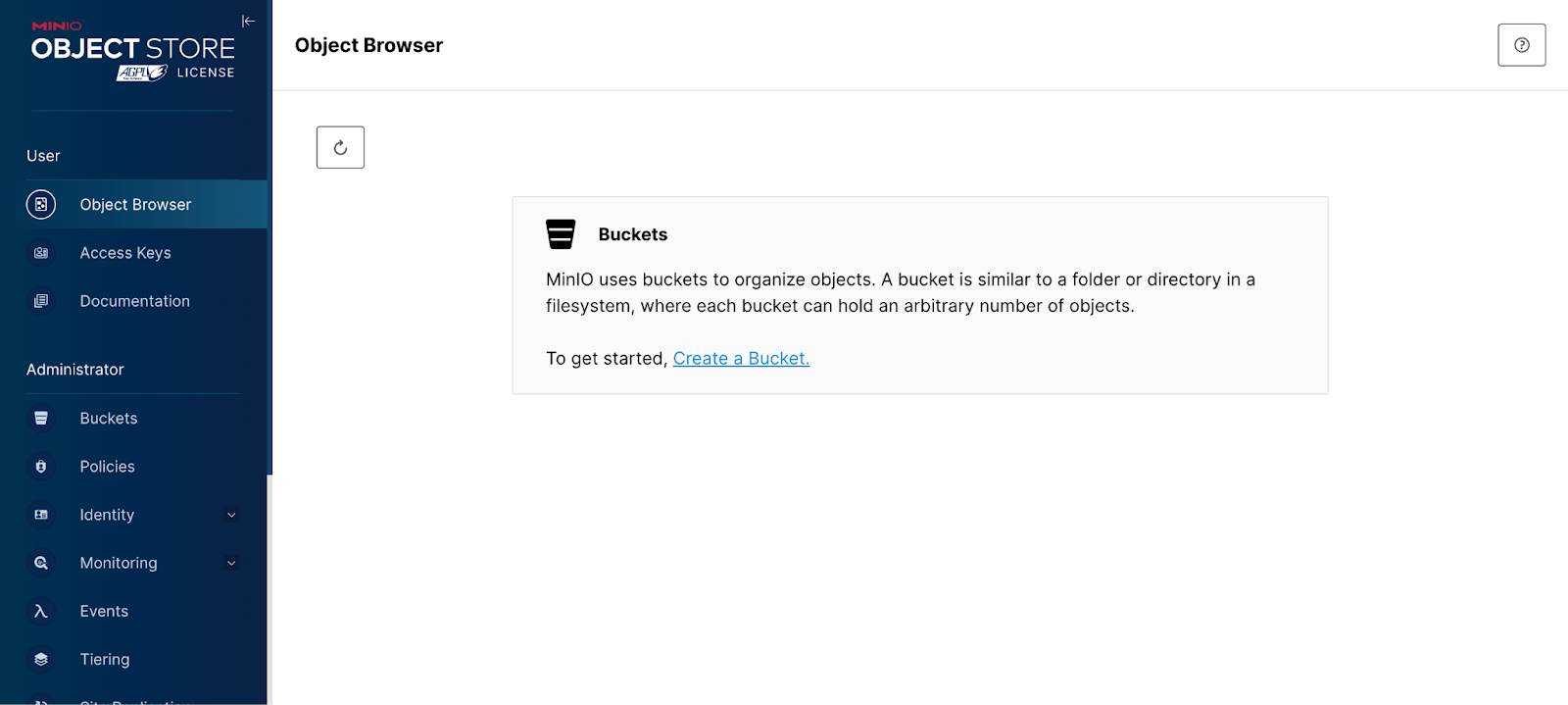Viewport: 1568px width, 705px height.
Task: Click the Policies shield icon
Action: pos(41,467)
